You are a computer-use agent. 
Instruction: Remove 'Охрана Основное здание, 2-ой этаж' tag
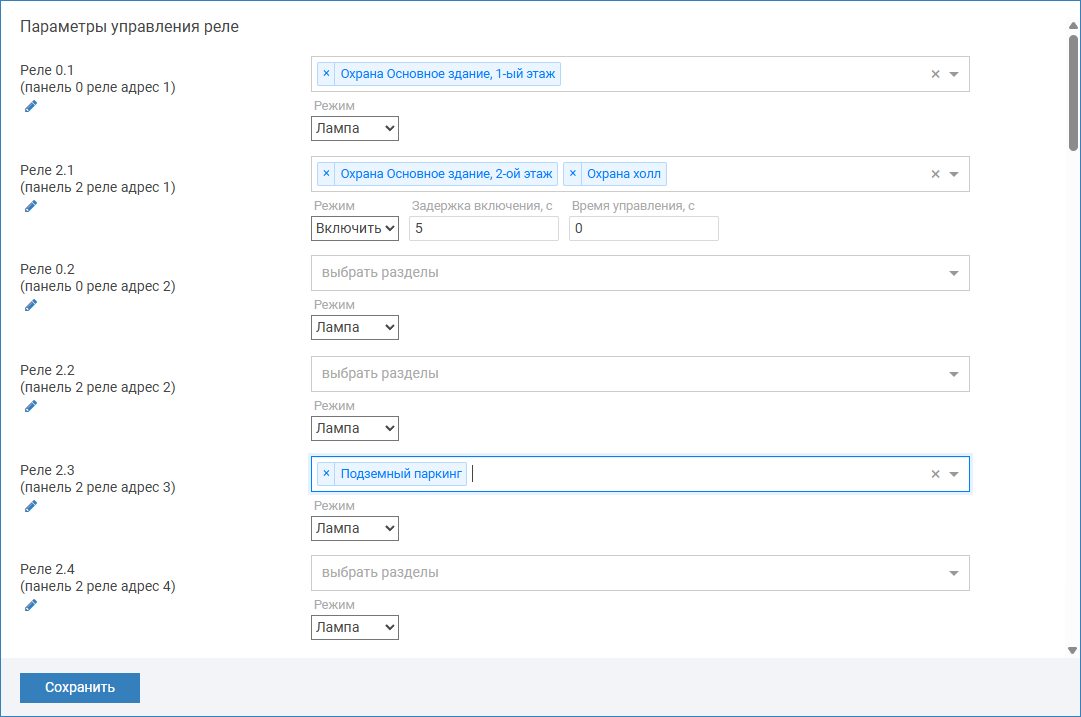(326, 174)
